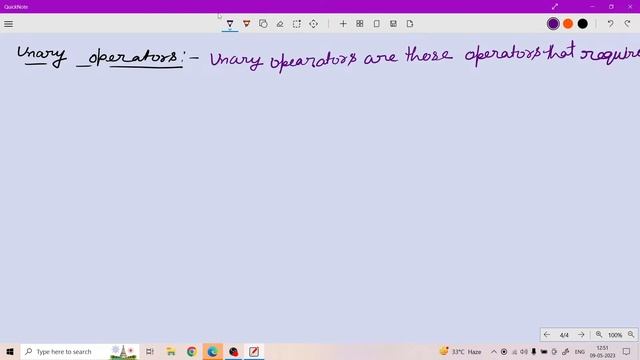Open the hamburger menu
The image size is (640, 360).
click(9, 24)
